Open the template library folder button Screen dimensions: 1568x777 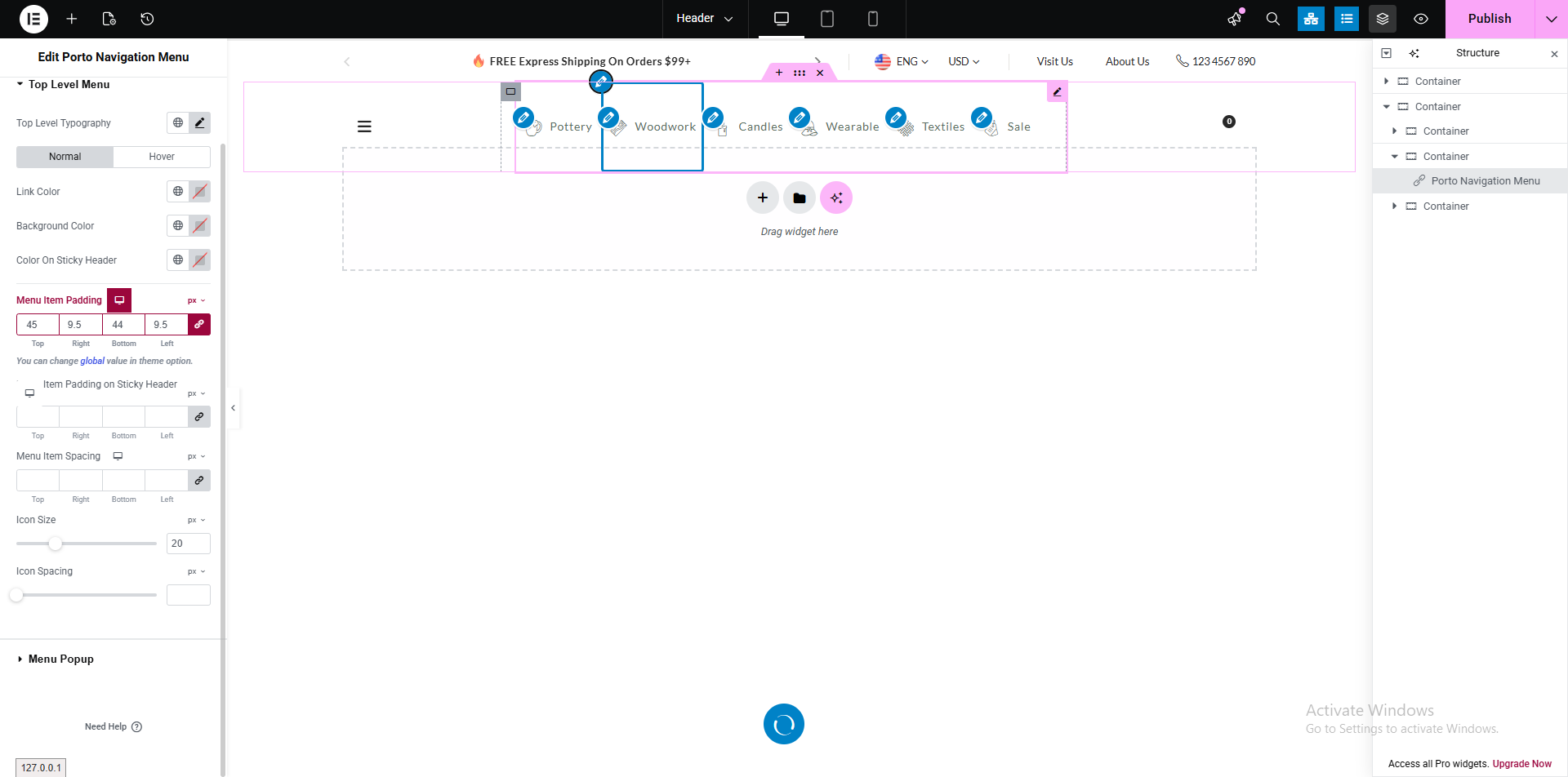[x=800, y=198]
